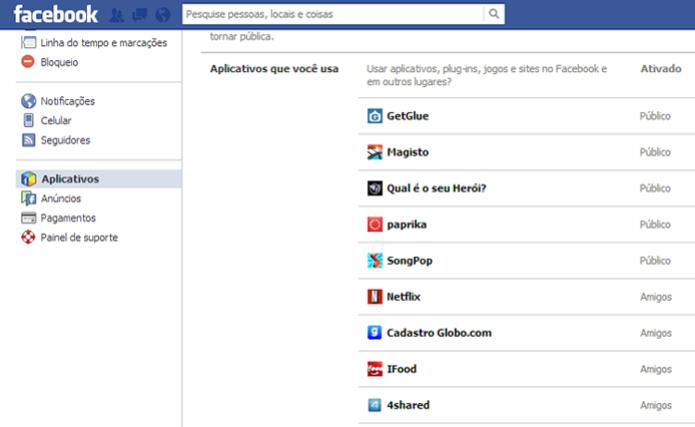The image size is (695, 427).
Task: Open Painel de suporte
Action: [x=79, y=237]
